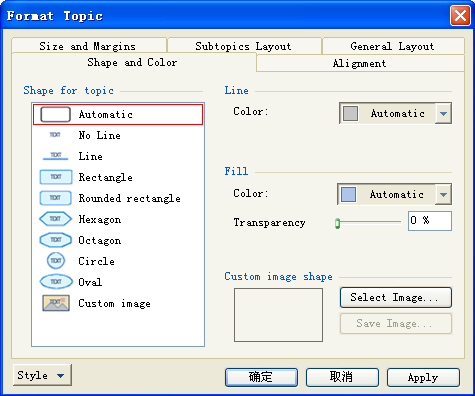This screenshot has width=475, height=396.
Task: Pick the Oval shape icon
Action: point(56,282)
